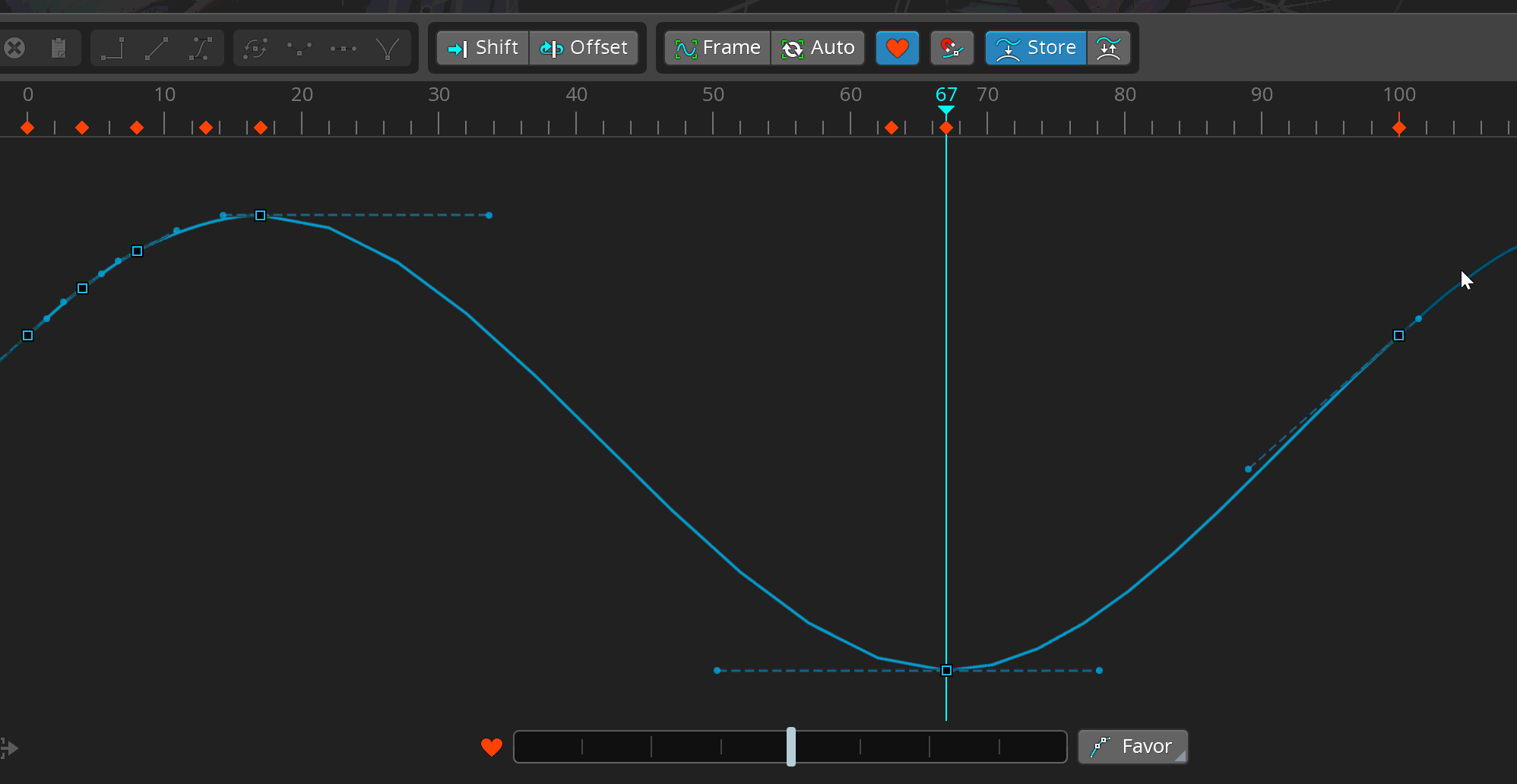Click the Offset button
Viewport: 1517px width, 784px height.
click(584, 48)
